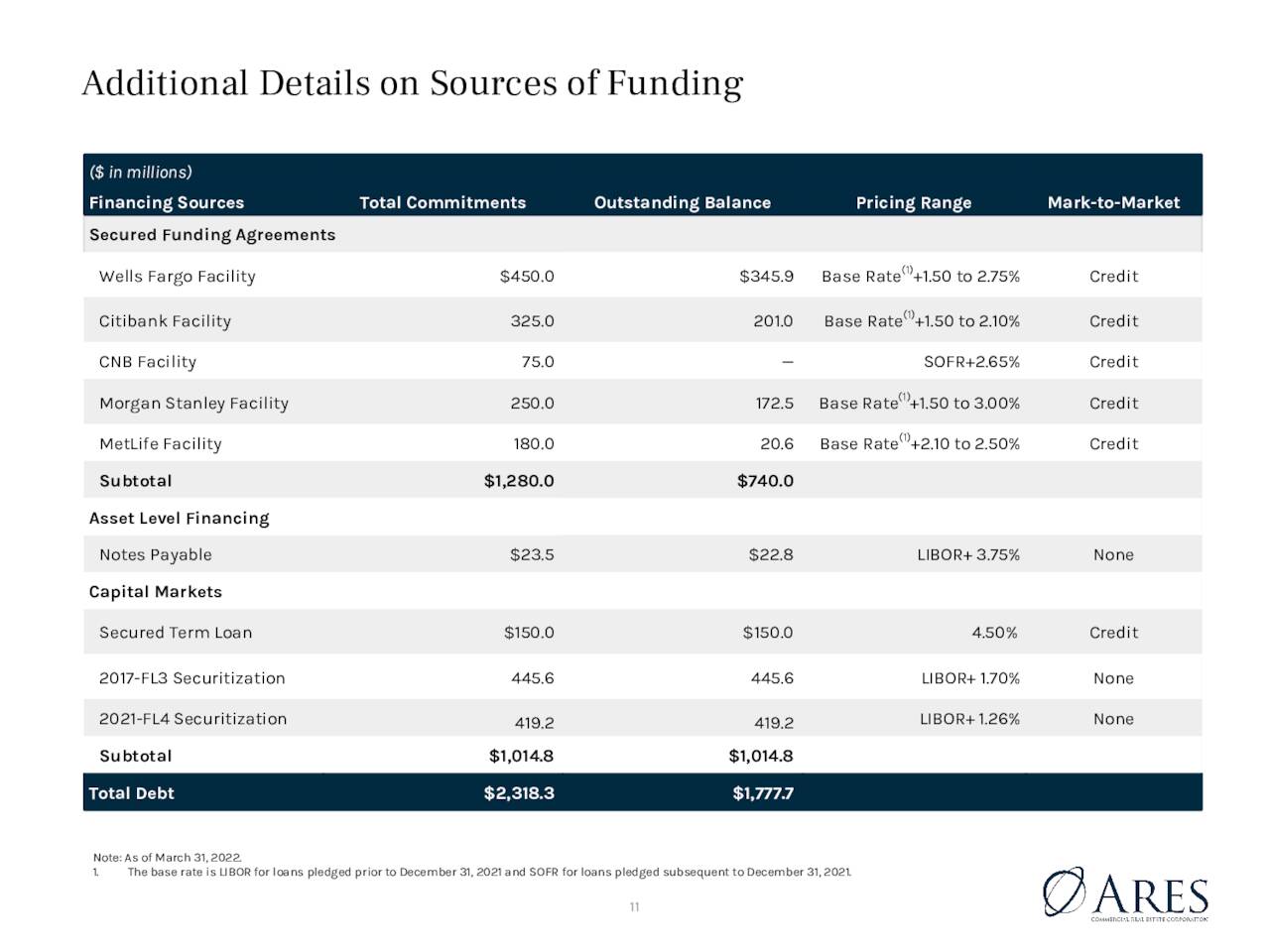Select the Asset Level Financing section label
The height and width of the screenshot is (952, 1270).
point(179,519)
